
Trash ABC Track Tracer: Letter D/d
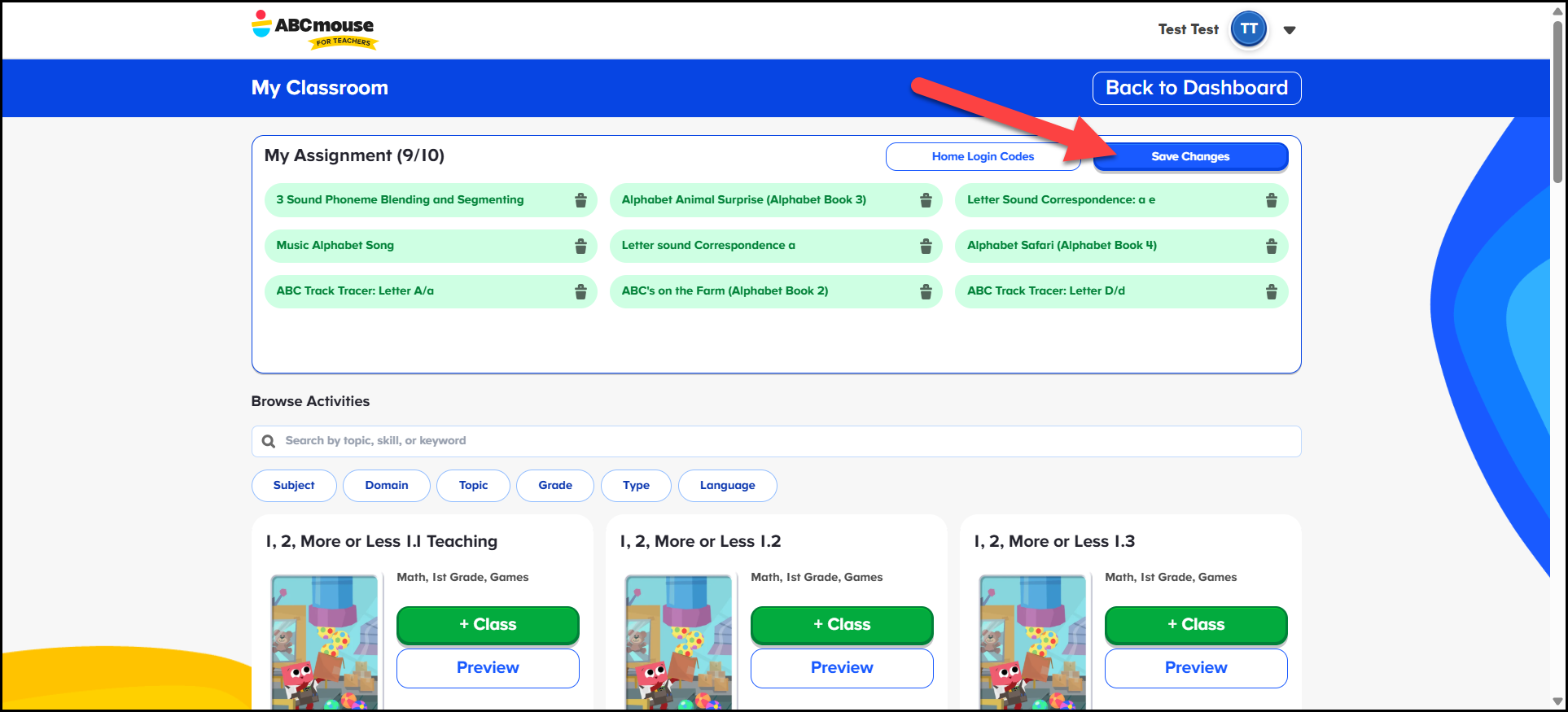pyautogui.click(x=1271, y=291)
